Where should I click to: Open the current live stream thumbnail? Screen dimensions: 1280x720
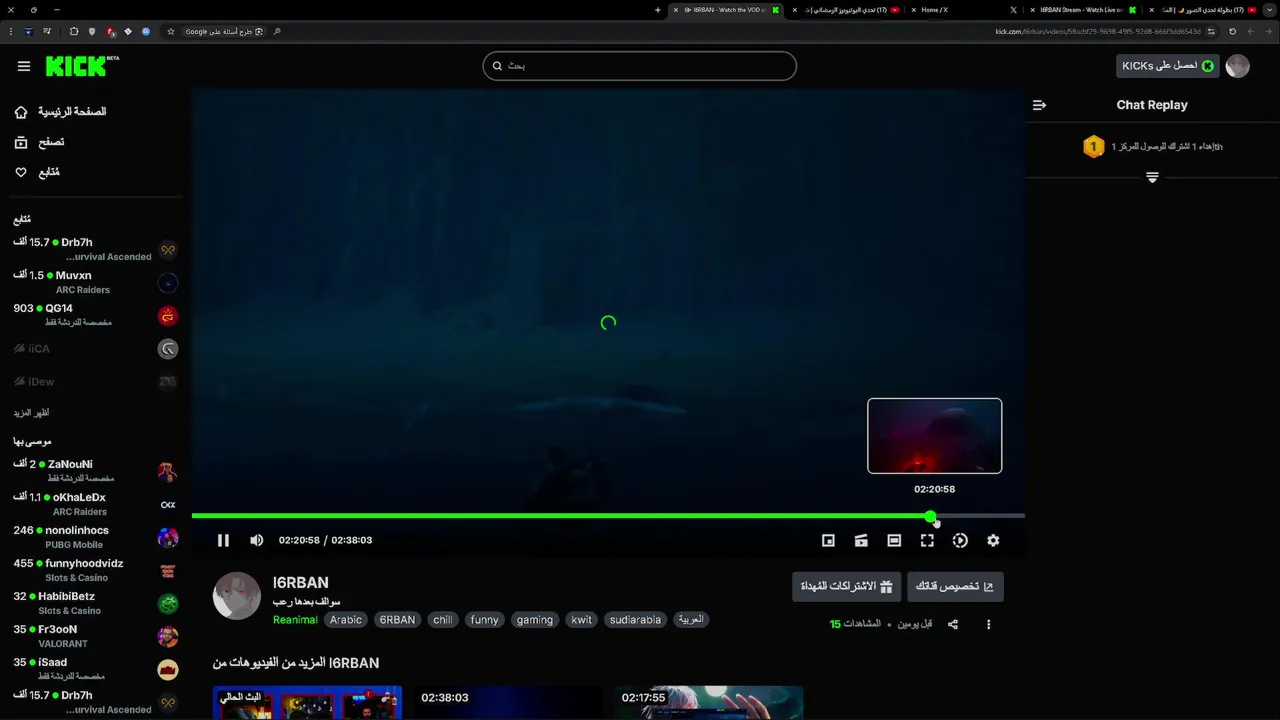(x=307, y=702)
